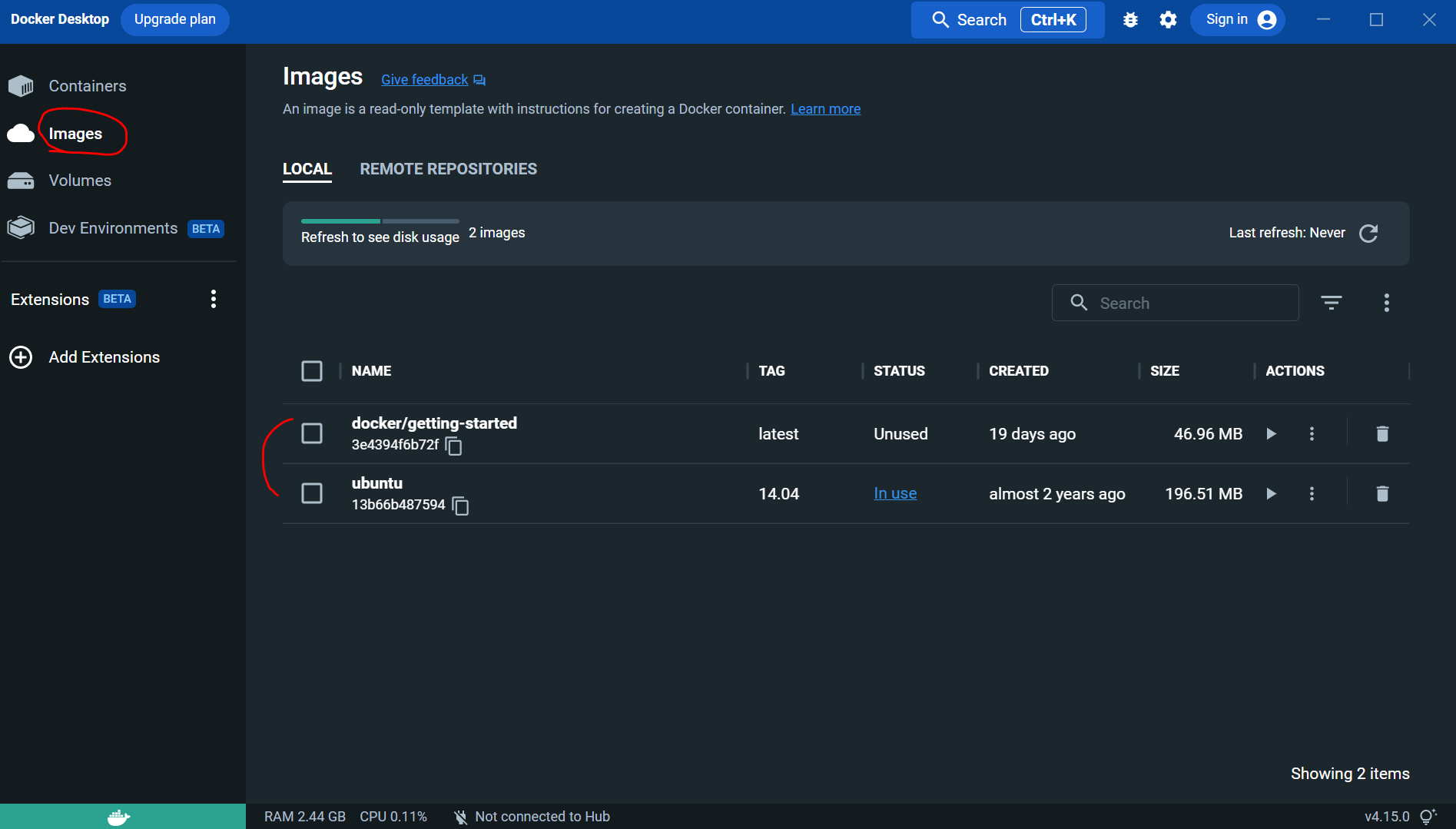Click the docker/getting-started image name

pos(434,423)
